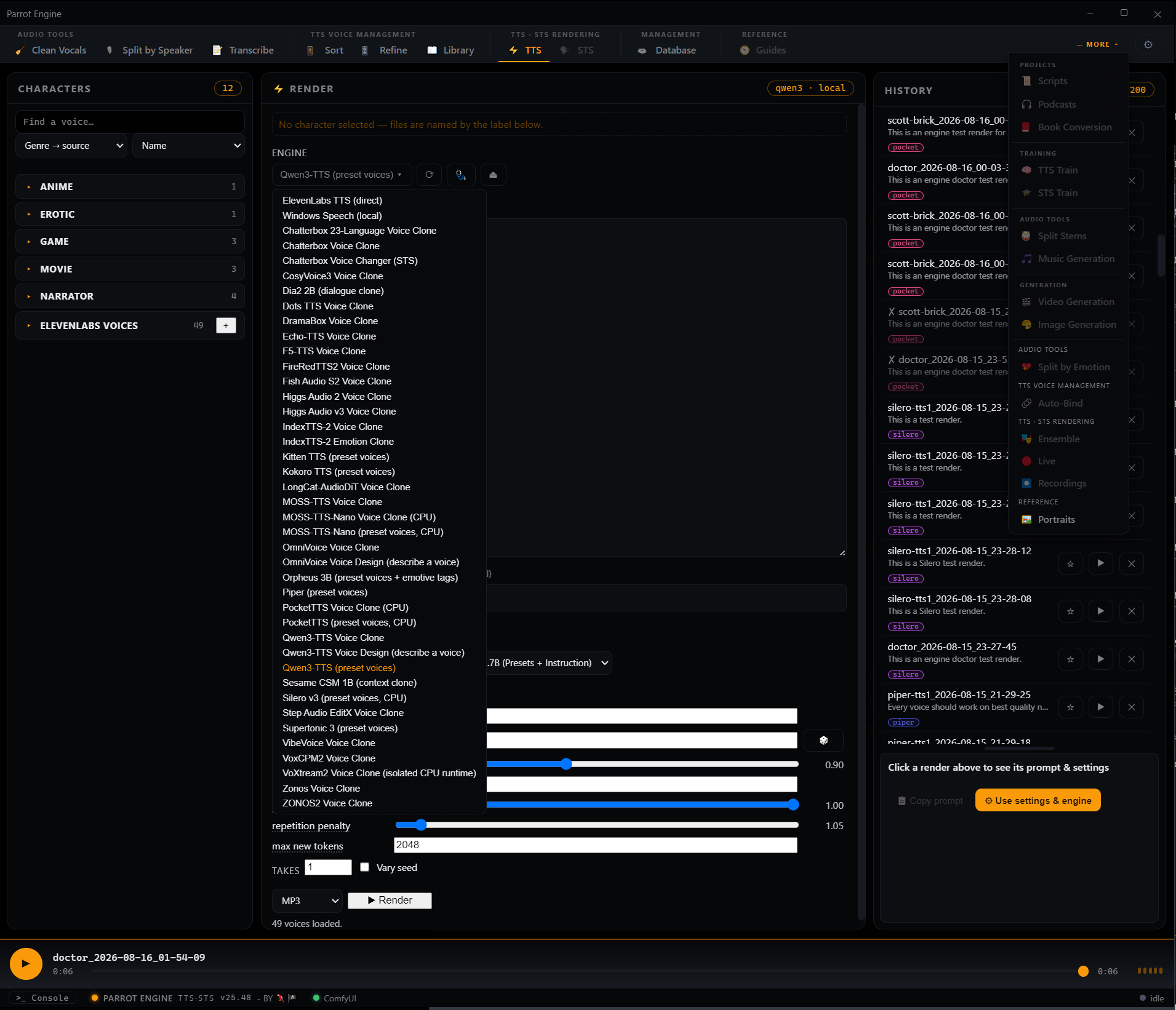The height and width of the screenshot is (1010, 1176).
Task: Open the settings gear icon in the top bar
Action: (1148, 44)
